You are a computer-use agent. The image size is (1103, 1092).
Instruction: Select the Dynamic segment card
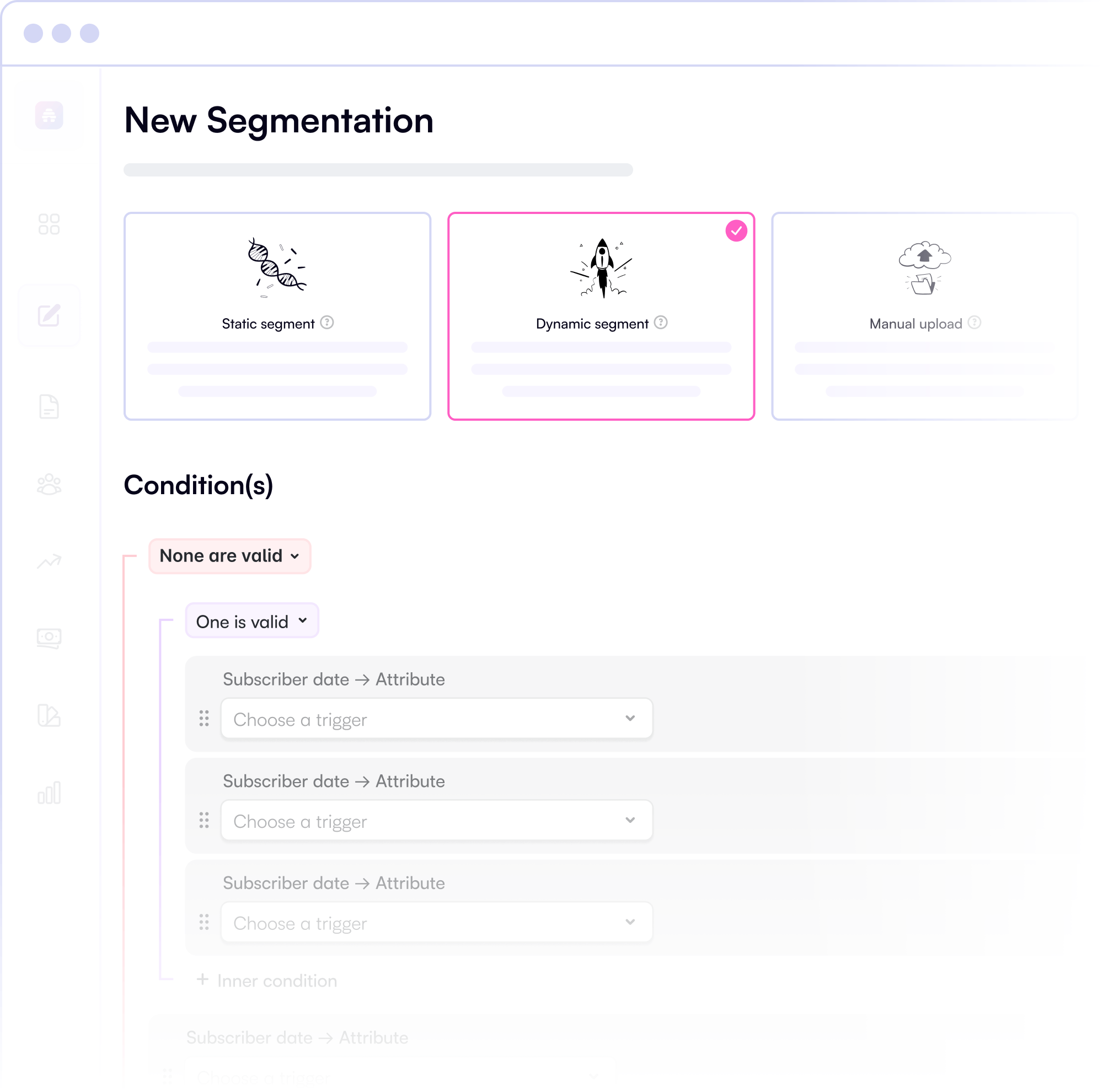tap(602, 316)
